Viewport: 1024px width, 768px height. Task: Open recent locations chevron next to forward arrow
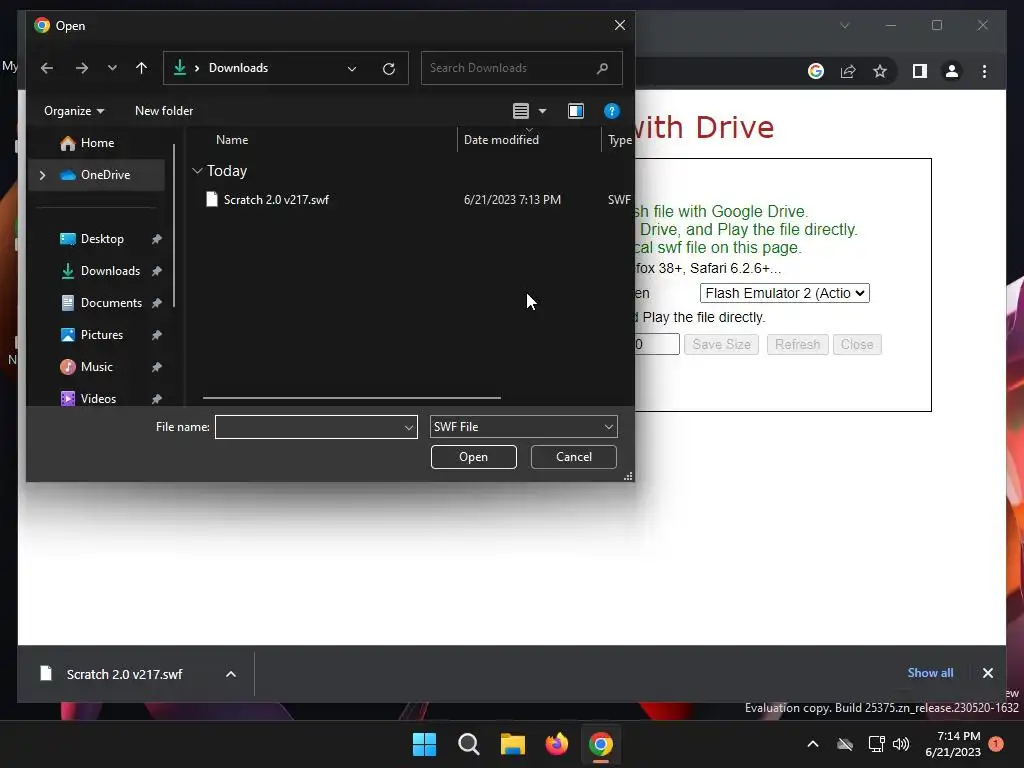[x=112, y=68]
